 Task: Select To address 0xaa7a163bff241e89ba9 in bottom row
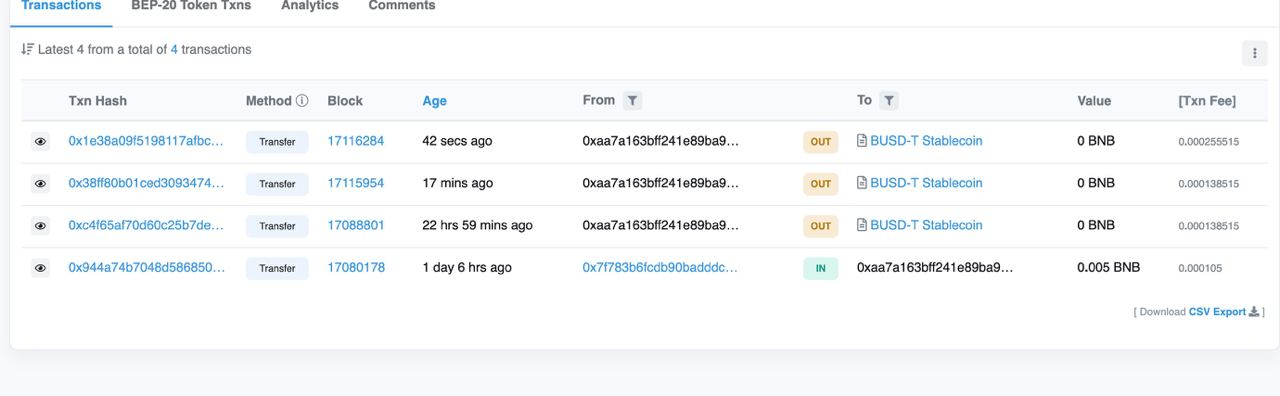tap(935, 267)
